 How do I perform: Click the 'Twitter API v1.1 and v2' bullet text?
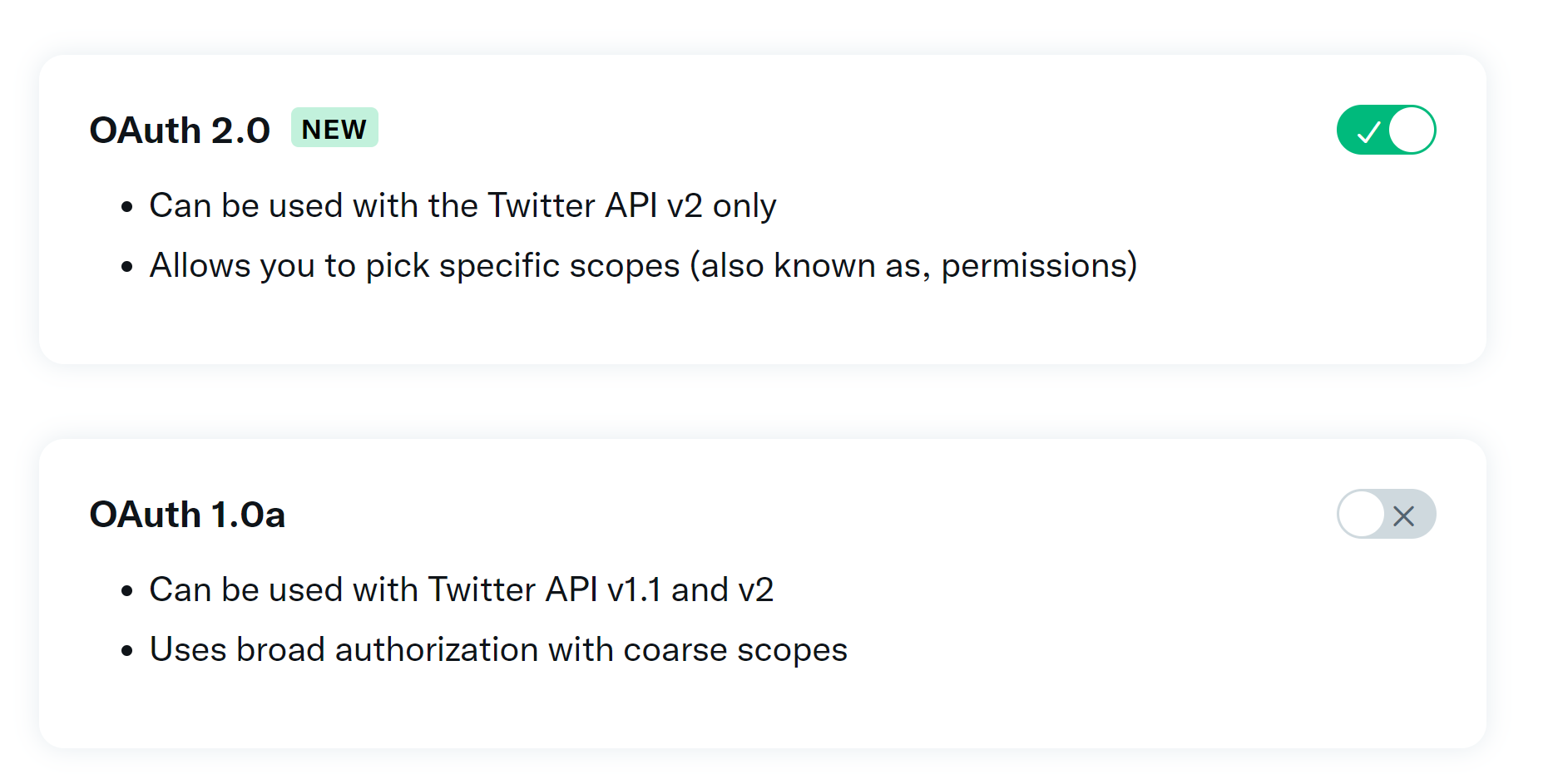(601, 589)
